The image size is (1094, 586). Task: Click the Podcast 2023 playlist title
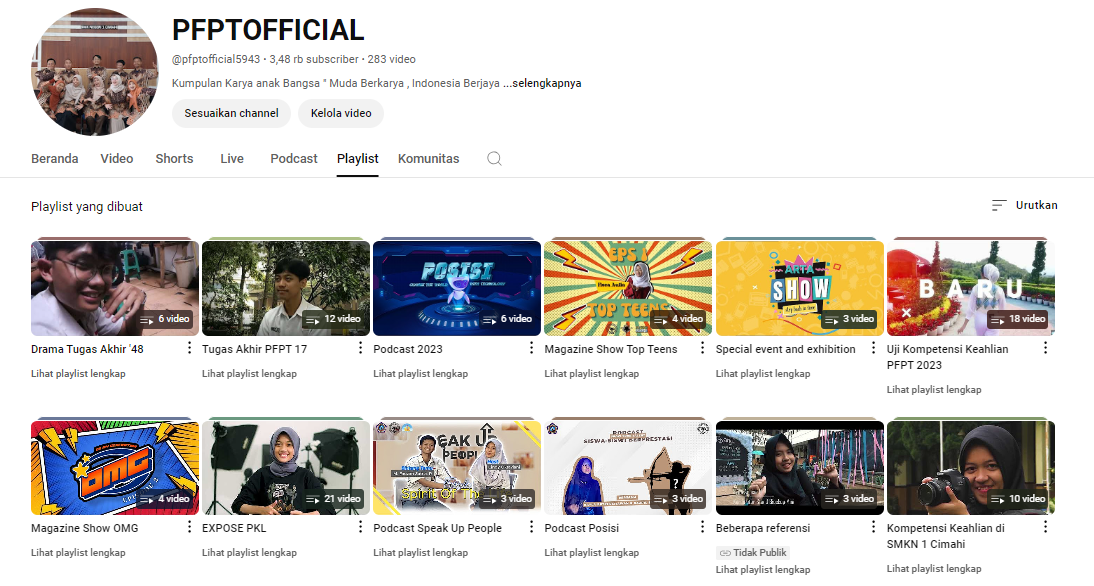pyautogui.click(x=407, y=349)
